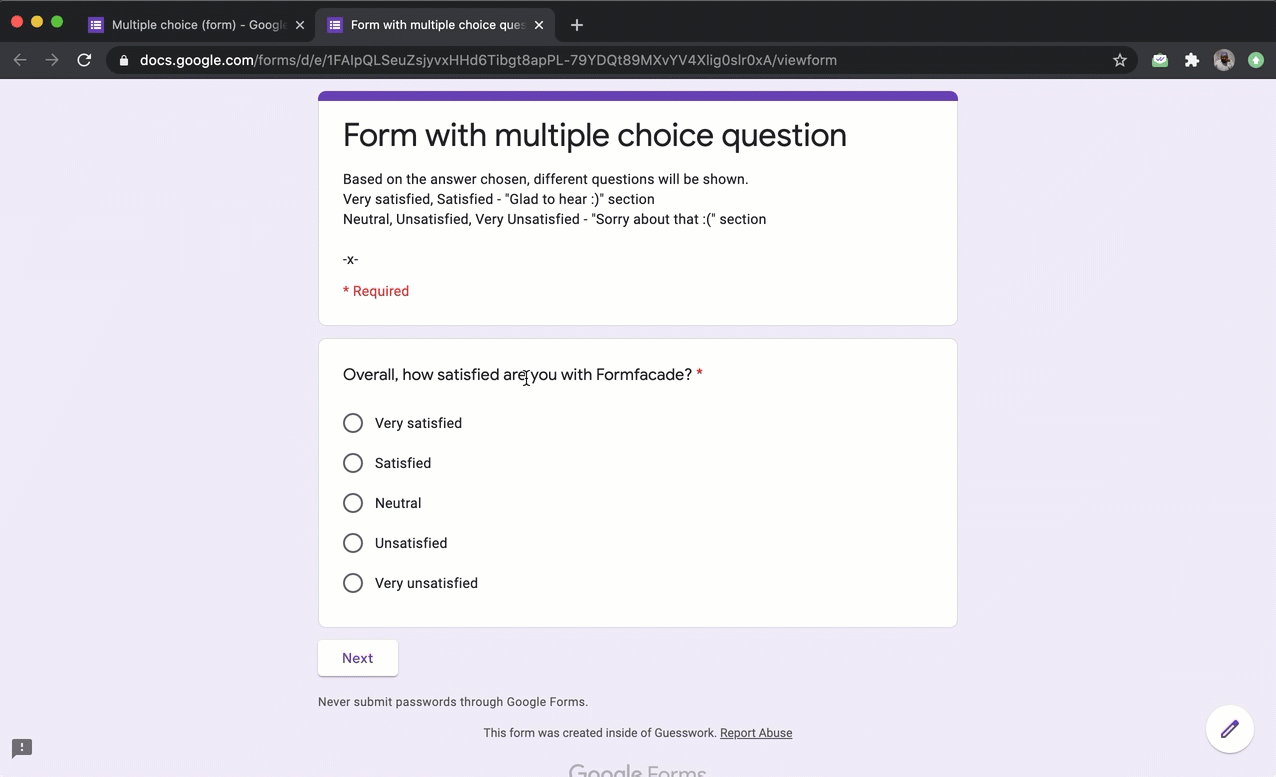Image resolution: width=1276 pixels, height=777 pixels.
Task: Mark "Unsatisfied" as your answer
Action: pyautogui.click(x=353, y=543)
